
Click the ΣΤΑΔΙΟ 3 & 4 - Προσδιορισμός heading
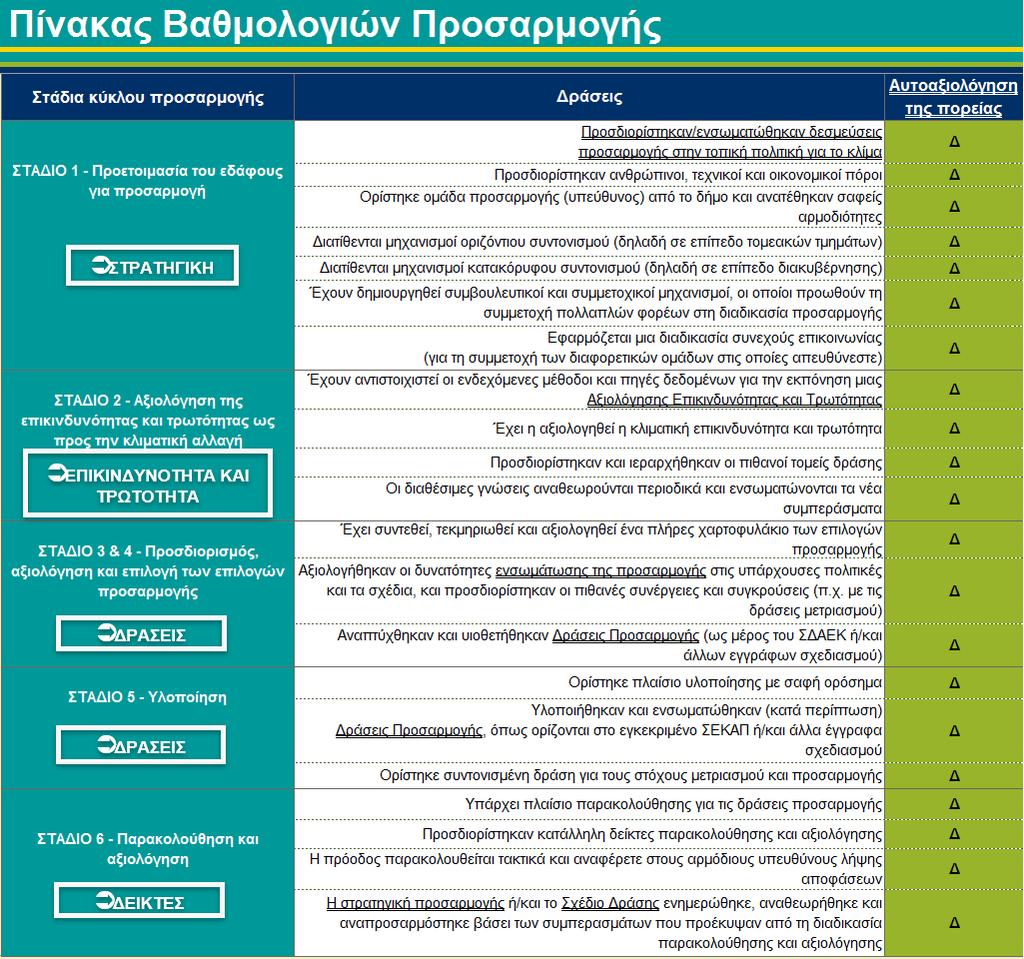148,571
